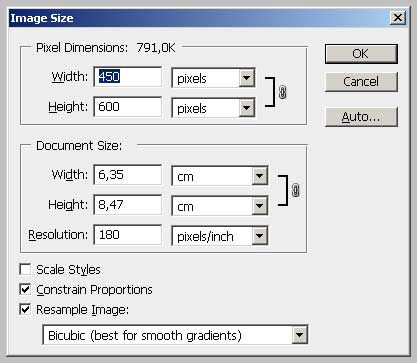Disable the Resample Image checkbox
The image size is (417, 363).
25,309
